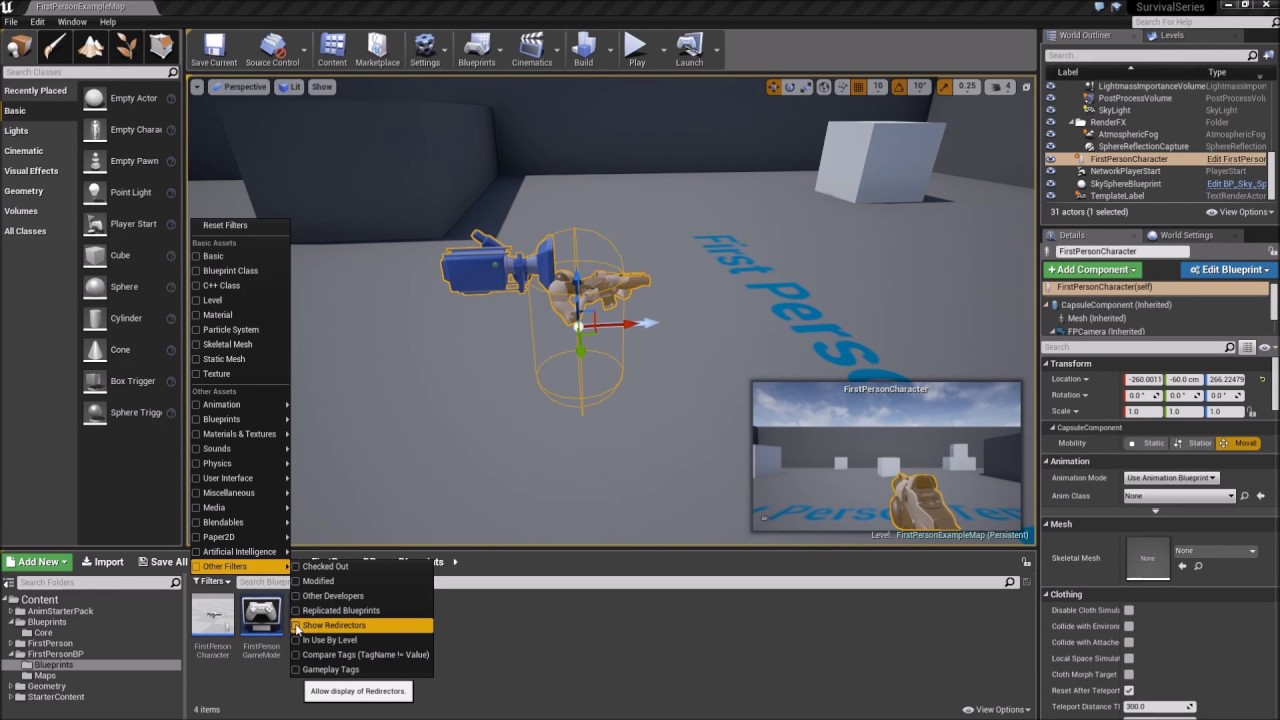Select the Cone primitive icon

point(94,349)
